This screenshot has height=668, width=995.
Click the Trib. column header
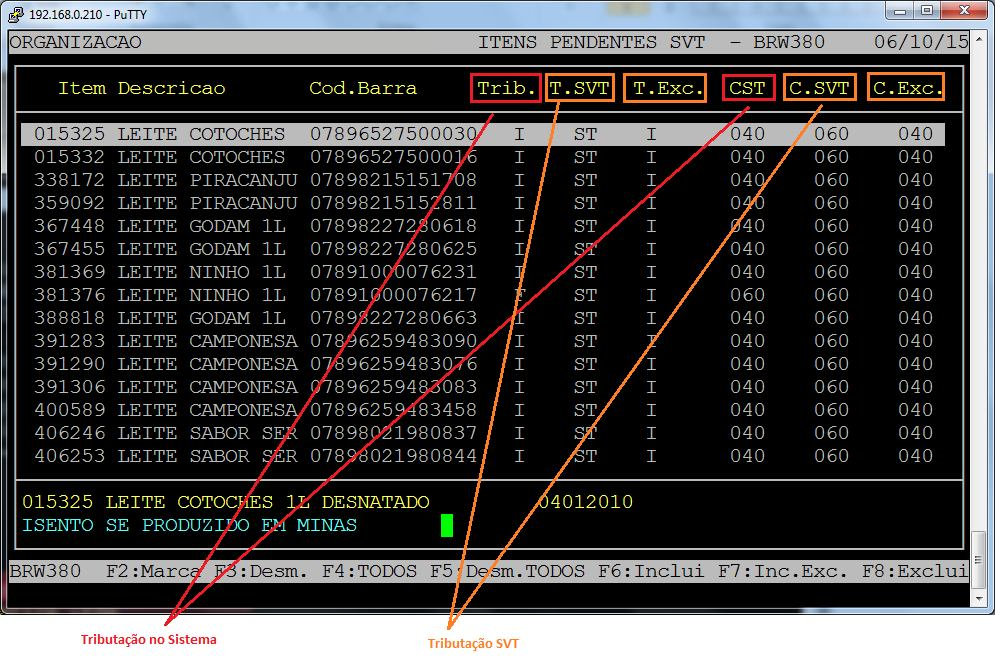pos(506,88)
